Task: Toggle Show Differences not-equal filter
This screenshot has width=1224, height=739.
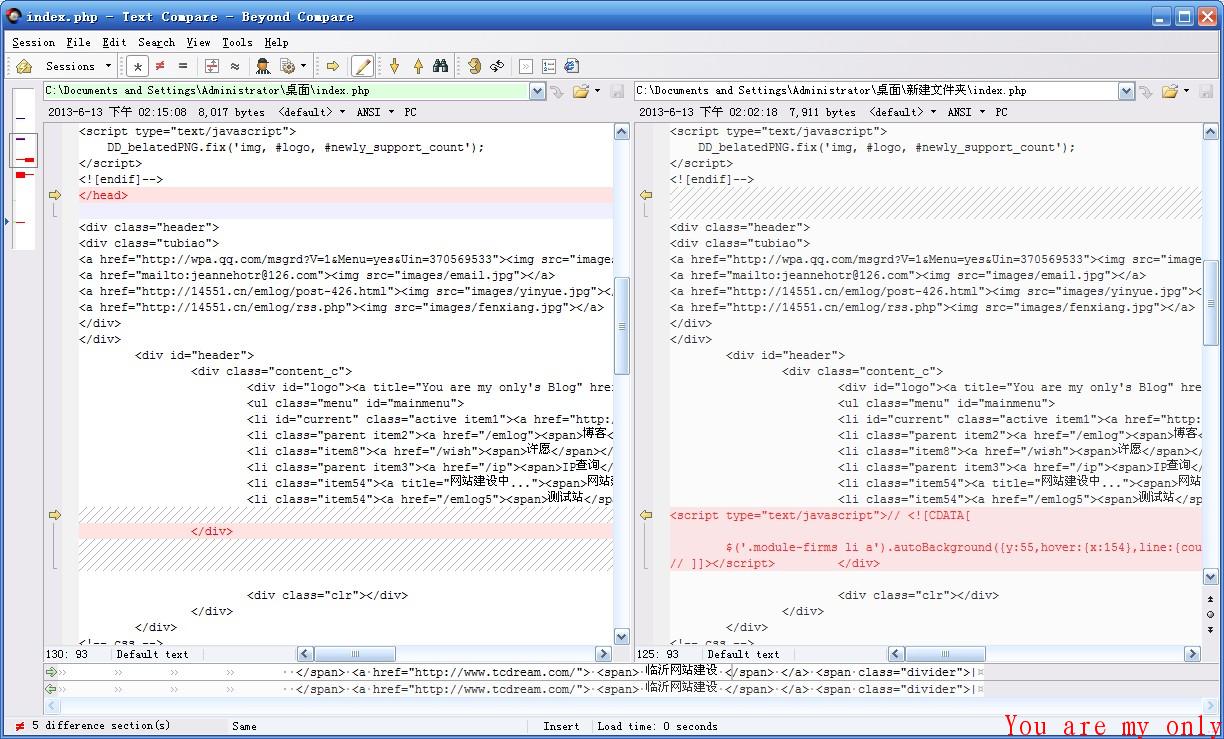Action: [160, 66]
